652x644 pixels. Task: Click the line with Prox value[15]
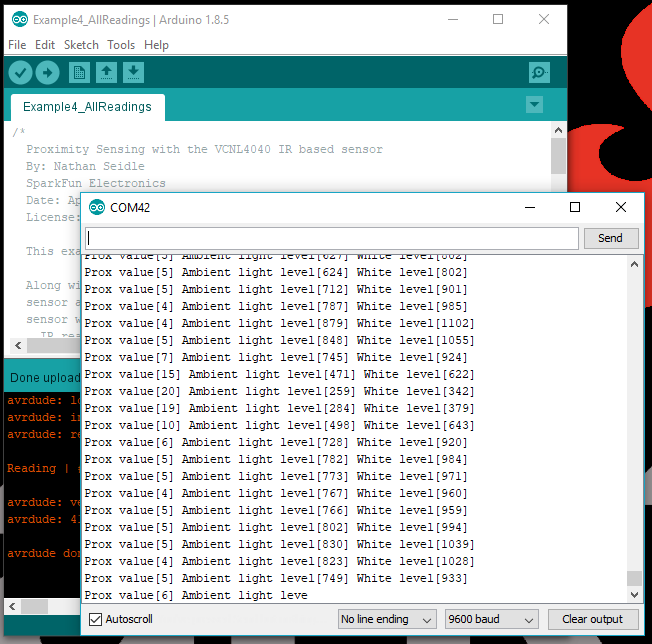(279, 374)
